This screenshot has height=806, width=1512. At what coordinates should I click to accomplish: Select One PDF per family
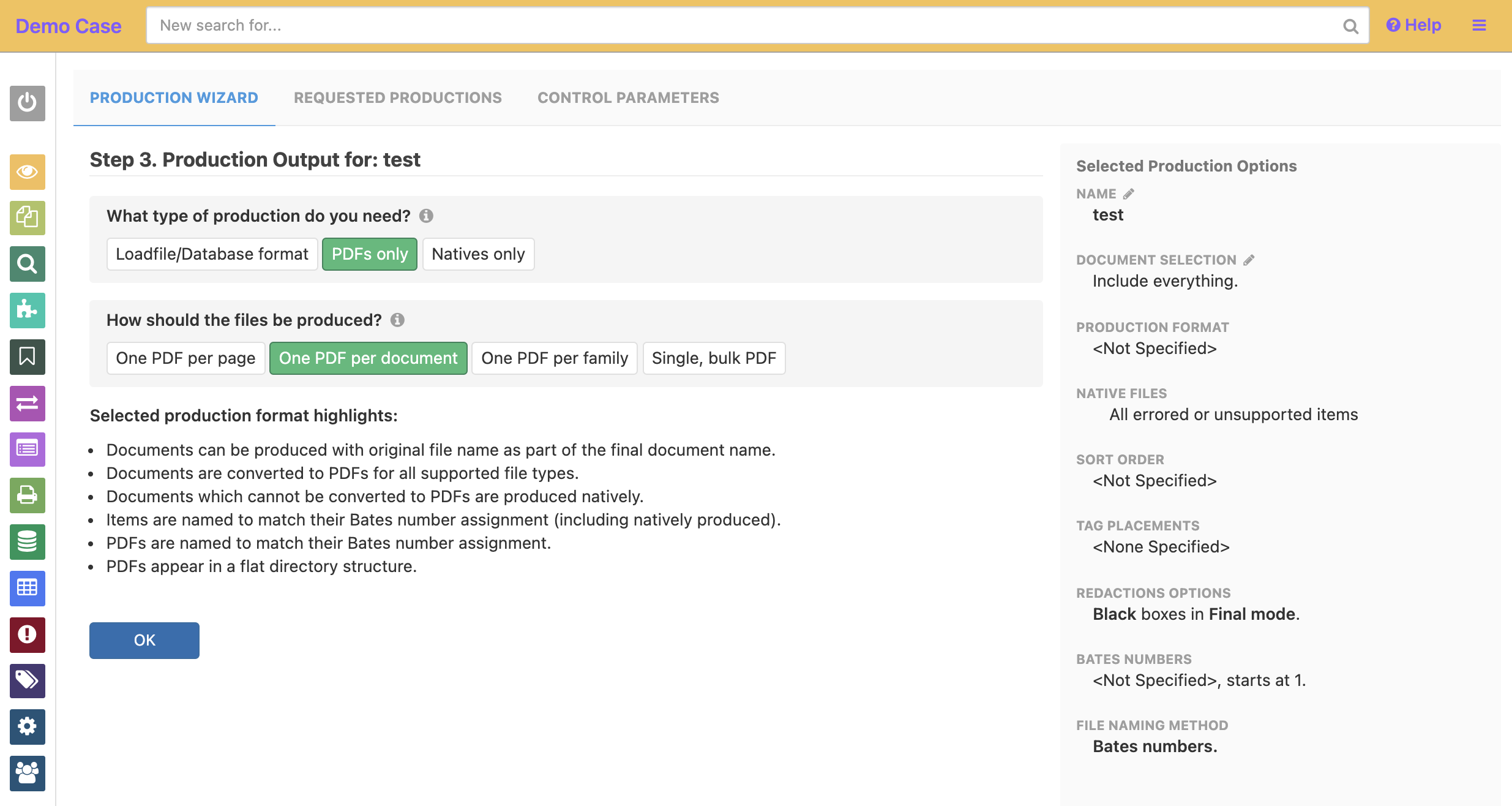[554, 358]
